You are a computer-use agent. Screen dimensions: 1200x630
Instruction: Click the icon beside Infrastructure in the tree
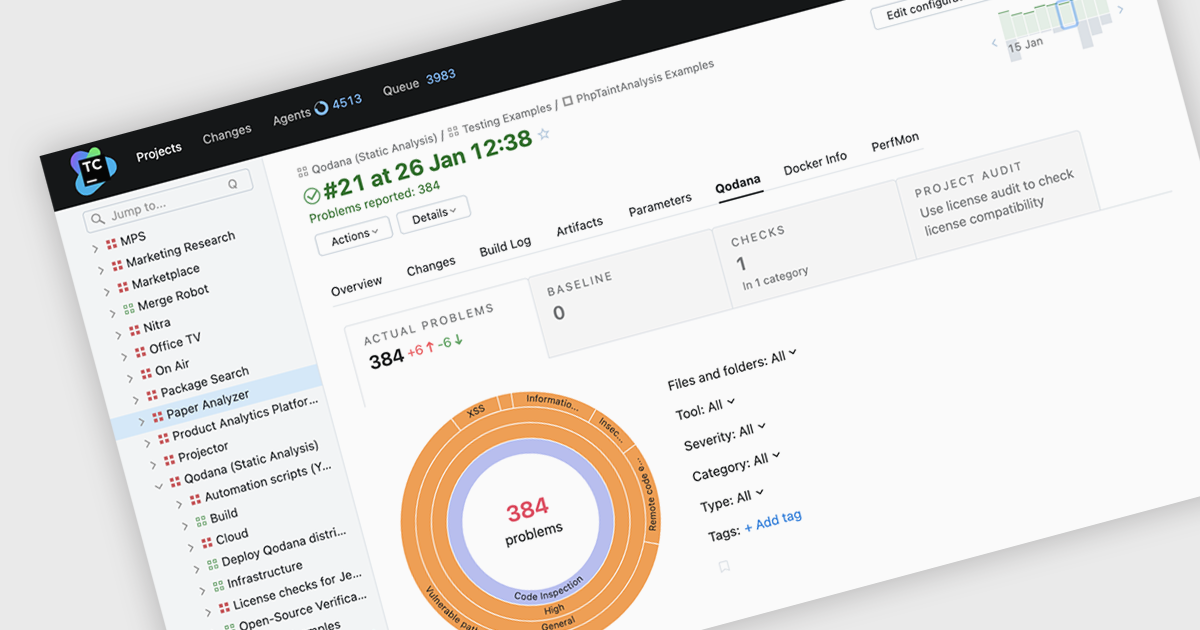tap(217, 587)
